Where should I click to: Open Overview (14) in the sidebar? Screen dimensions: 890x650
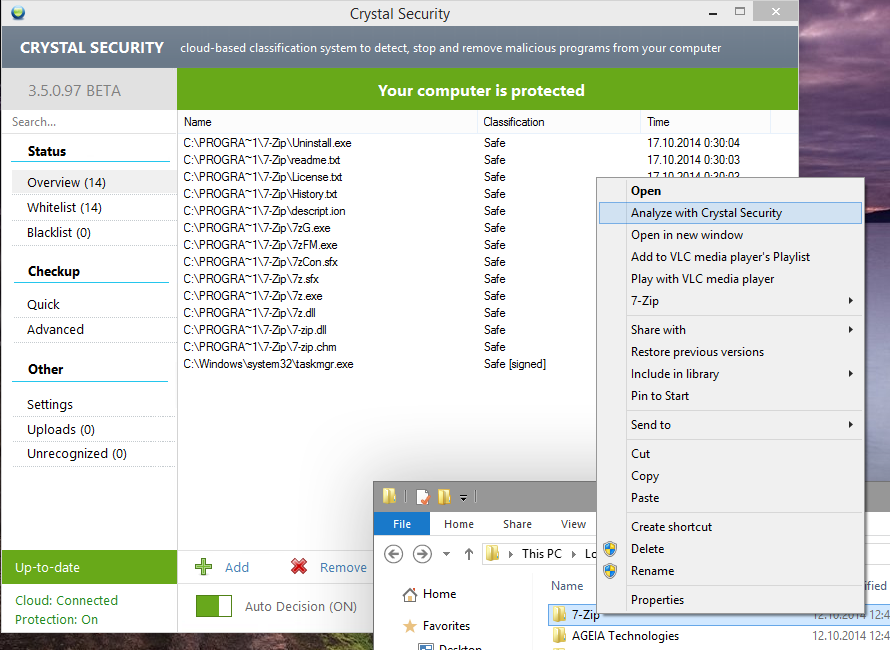click(x=94, y=182)
